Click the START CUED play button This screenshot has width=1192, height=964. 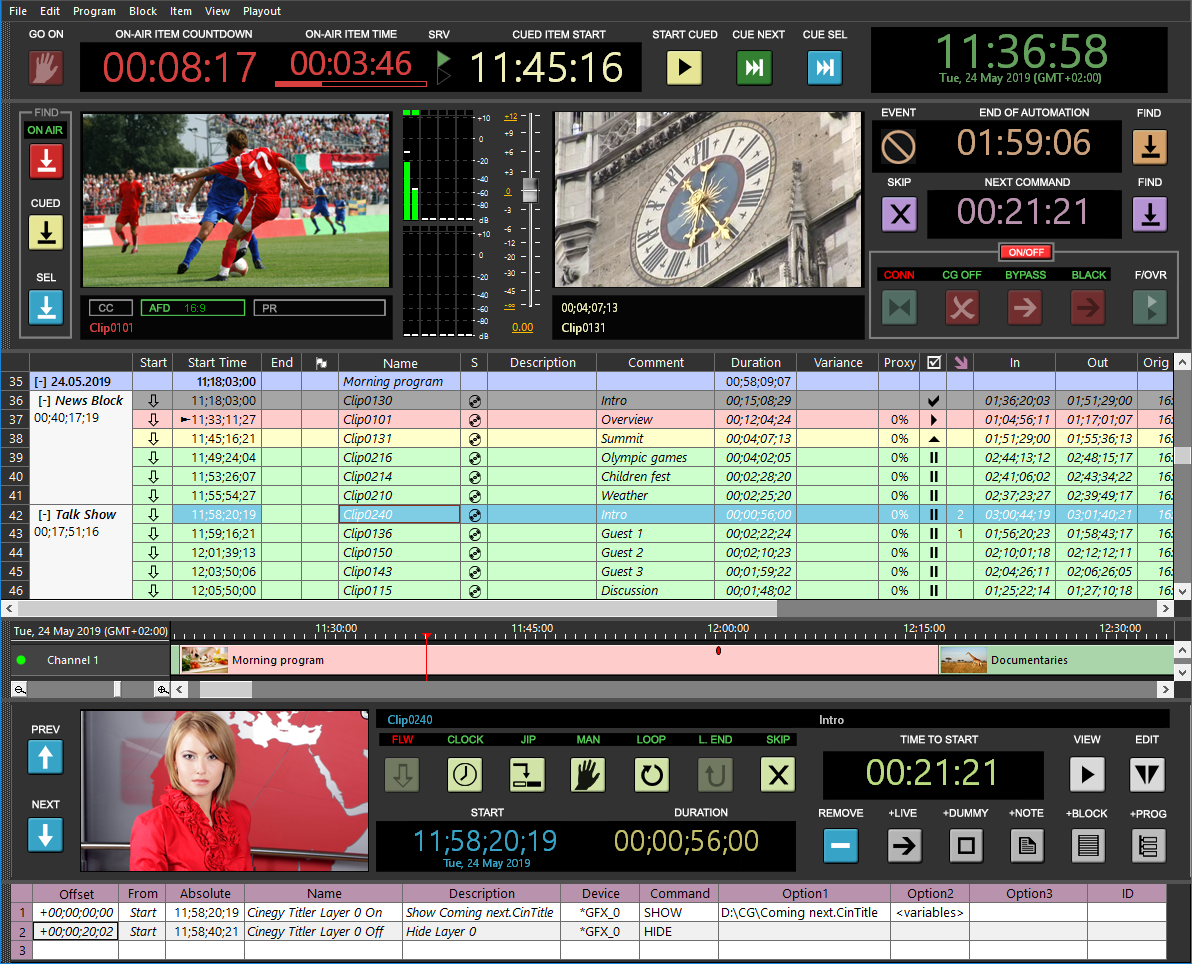click(x=684, y=68)
